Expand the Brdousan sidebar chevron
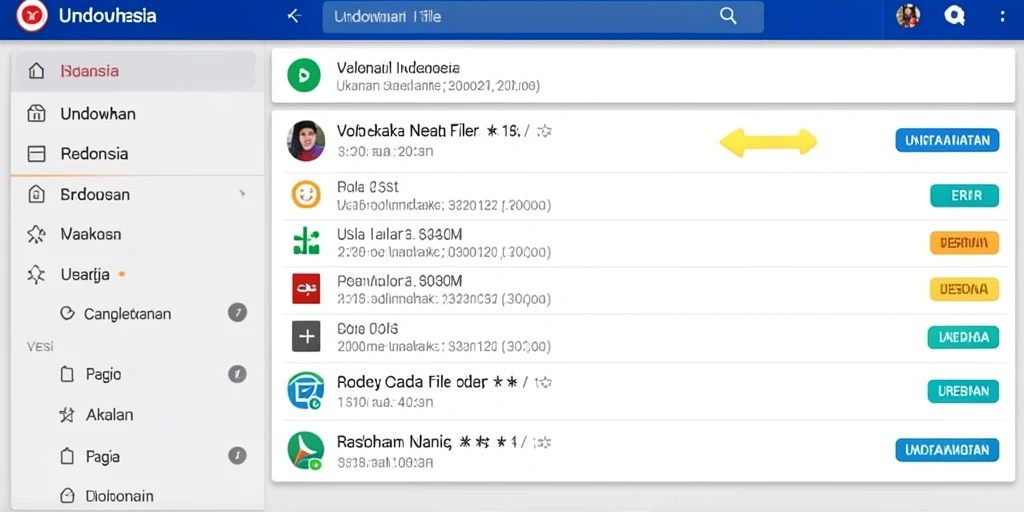 click(x=242, y=194)
